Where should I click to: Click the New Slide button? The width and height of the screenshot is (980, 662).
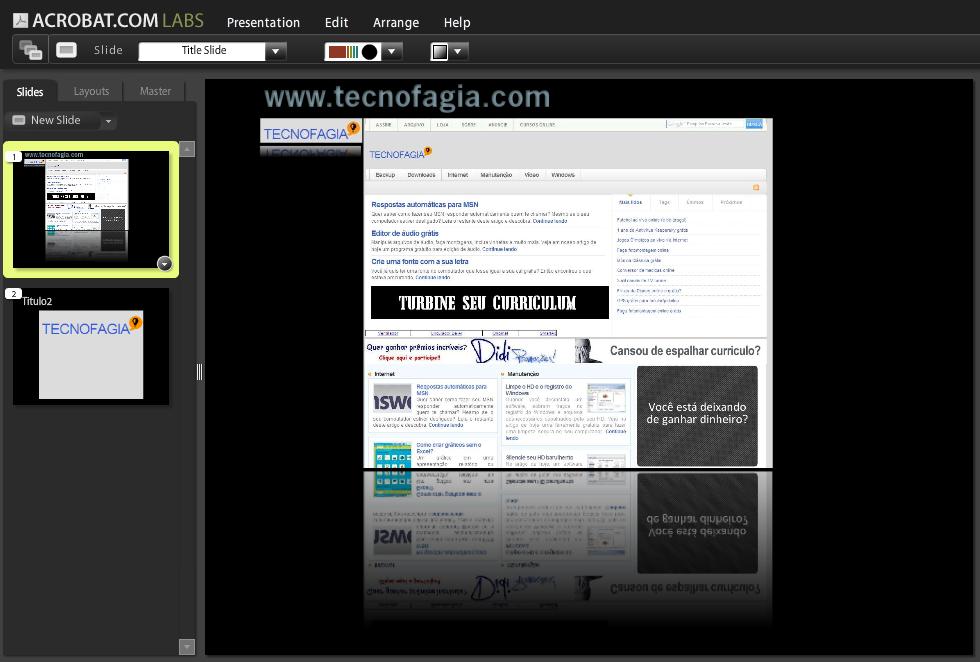(x=55, y=120)
